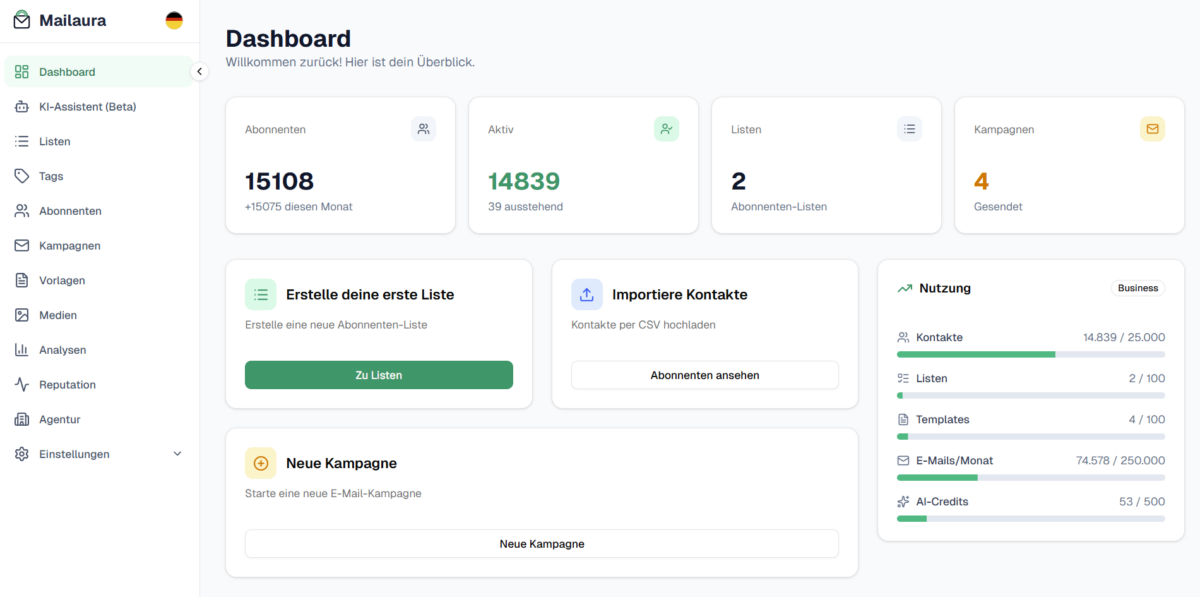The image size is (1200, 597).
Task: Select the Reputation sidebar icon
Action: pyautogui.click(x=20, y=384)
